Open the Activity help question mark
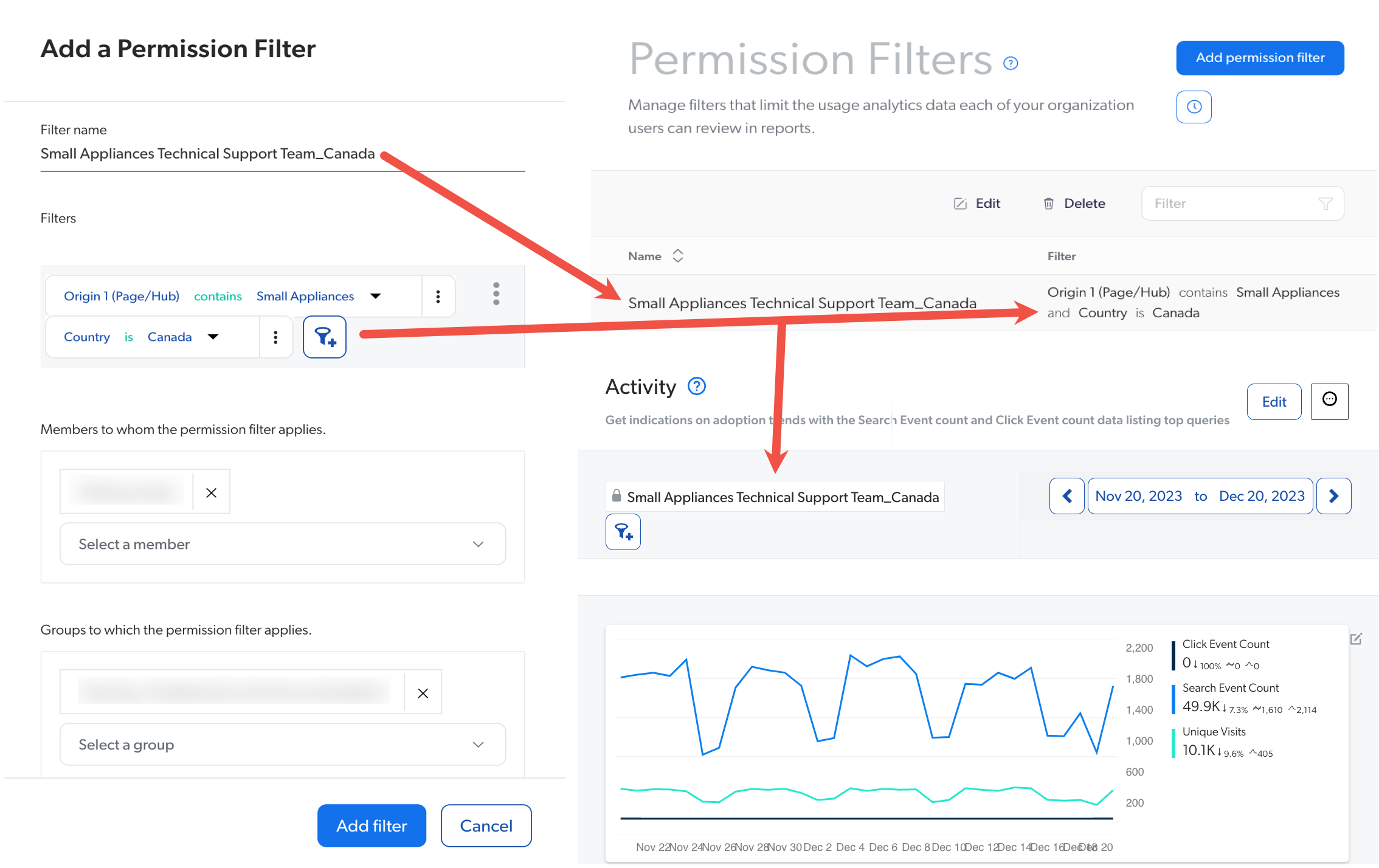Viewport: 1379px width, 868px height. pyautogui.click(x=696, y=386)
